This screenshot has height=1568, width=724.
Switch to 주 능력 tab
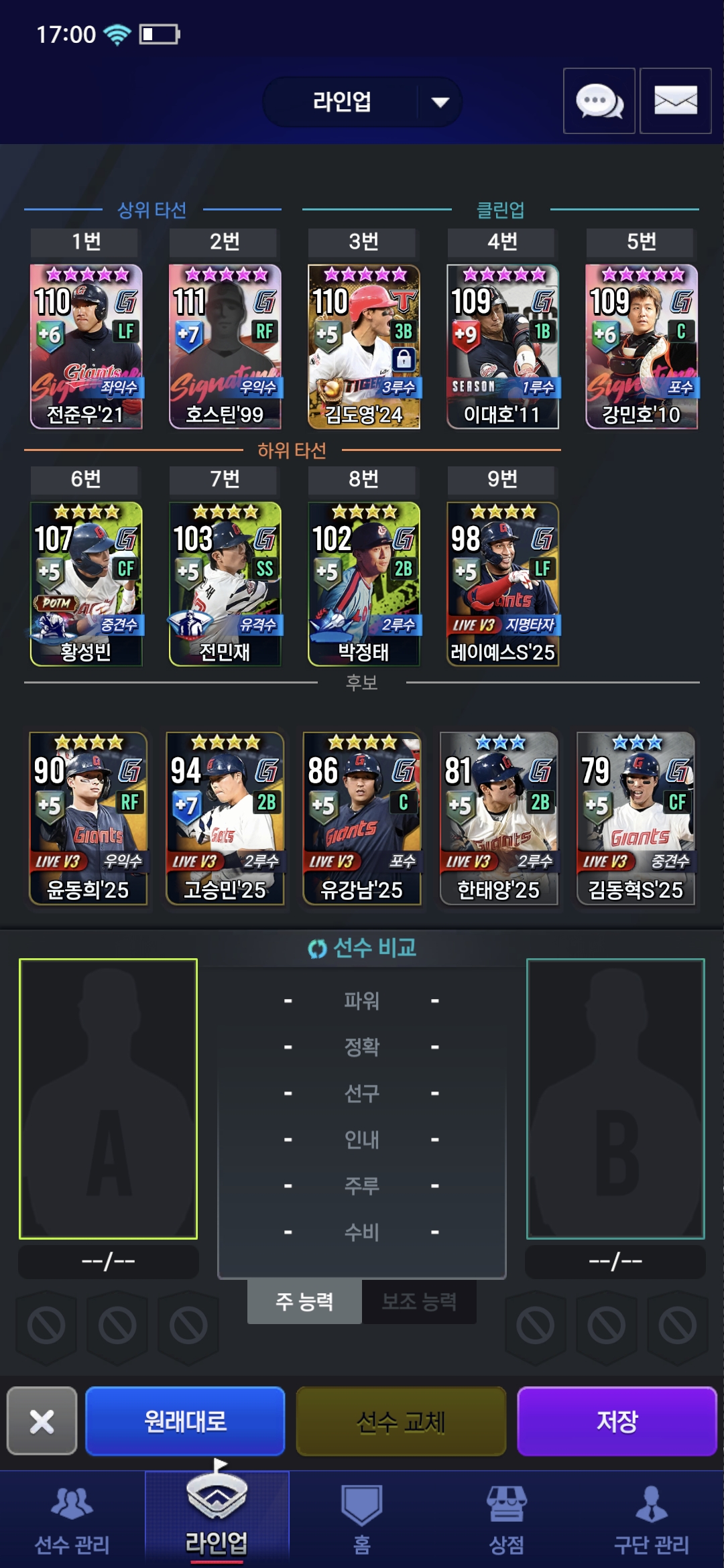pyautogui.click(x=304, y=1301)
